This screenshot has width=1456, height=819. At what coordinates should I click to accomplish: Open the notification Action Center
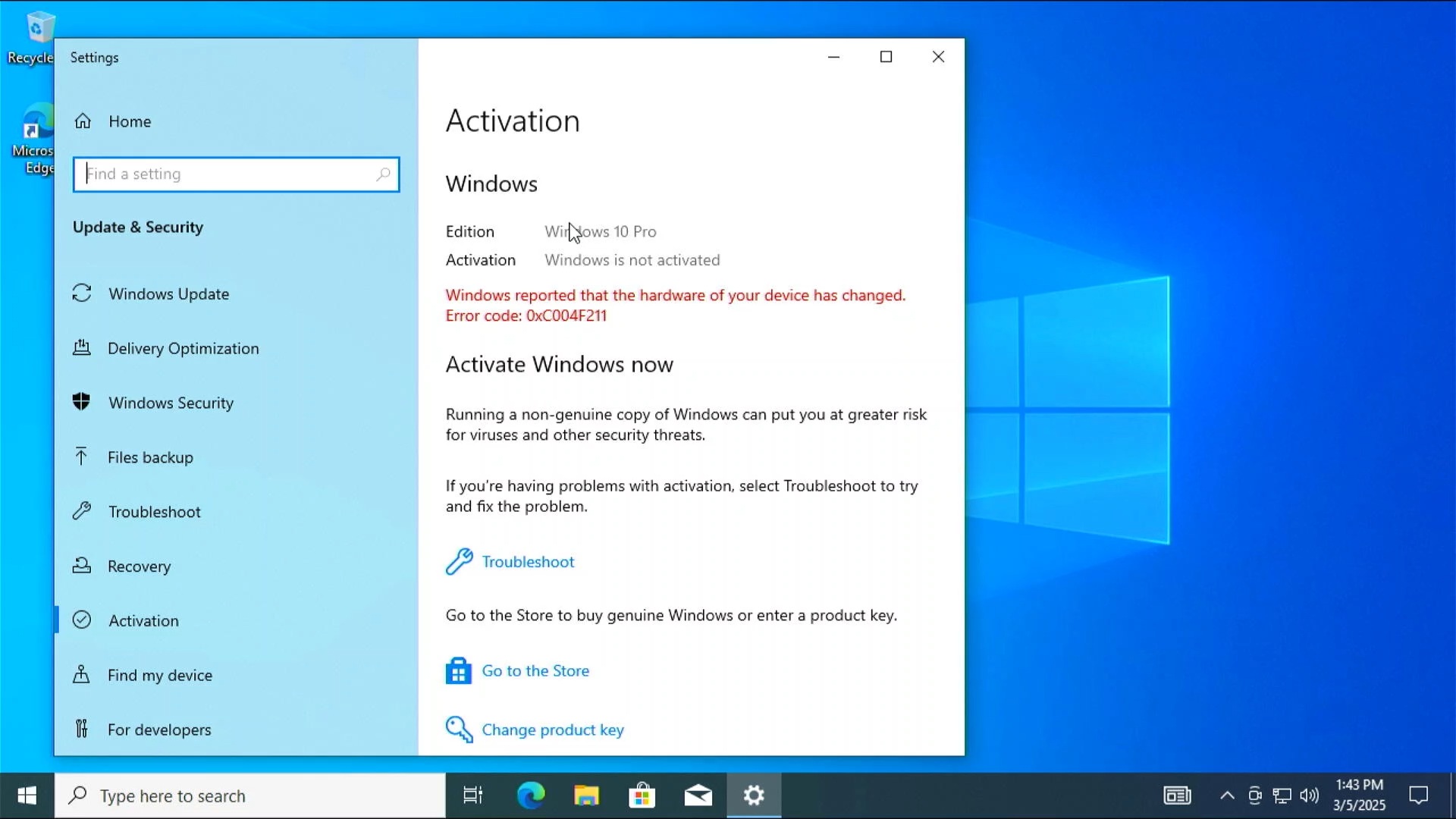tap(1419, 795)
